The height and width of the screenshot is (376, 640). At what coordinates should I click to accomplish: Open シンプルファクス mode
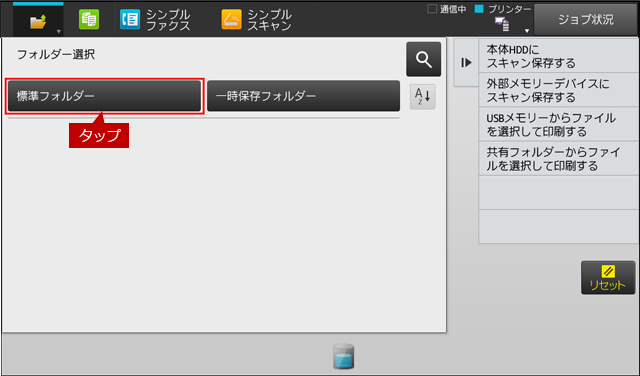tap(155, 20)
